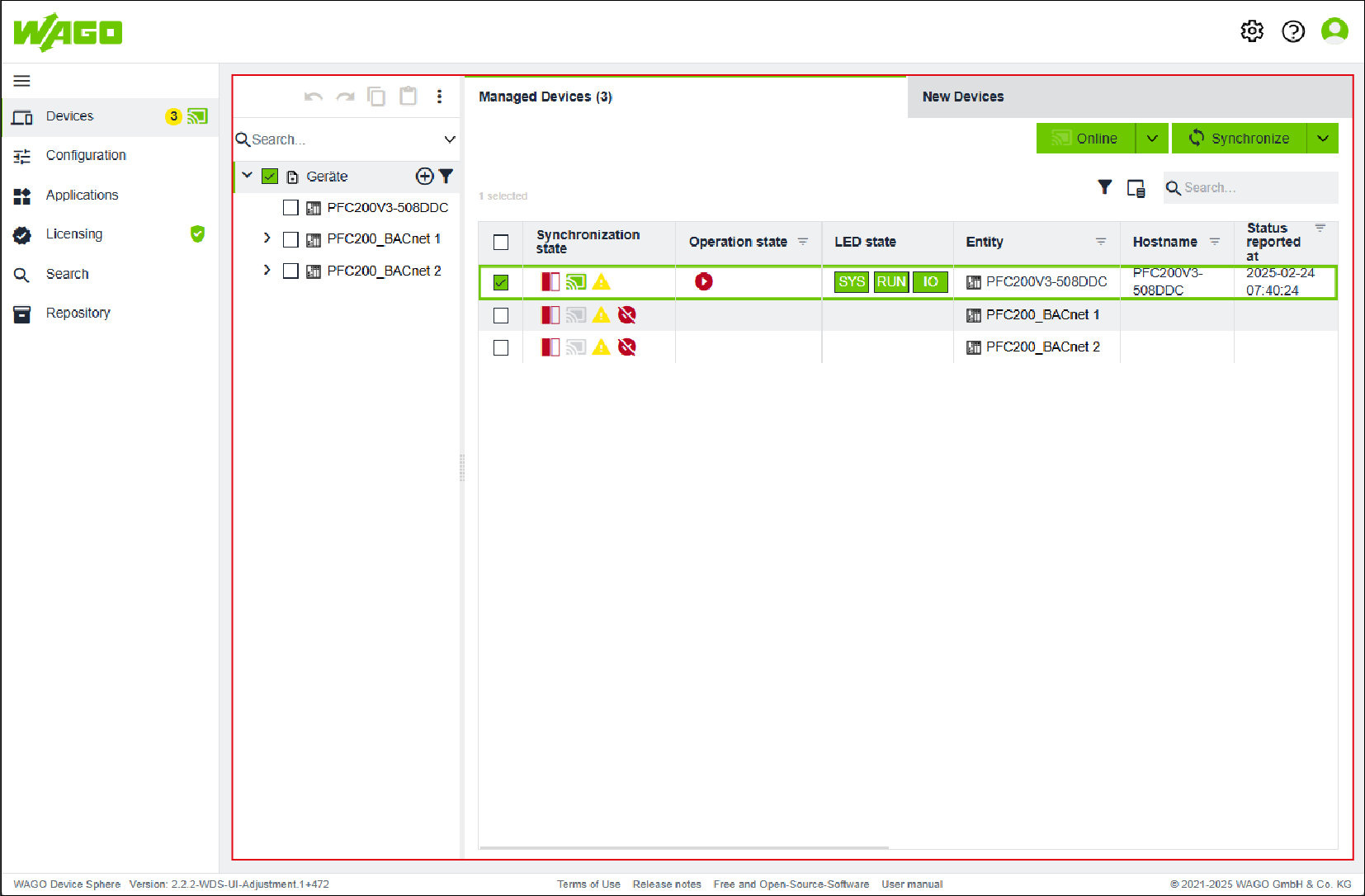Open Licensing in the sidebar
This screenshot has height=896, width=1365.
click(x=74, y=234)
